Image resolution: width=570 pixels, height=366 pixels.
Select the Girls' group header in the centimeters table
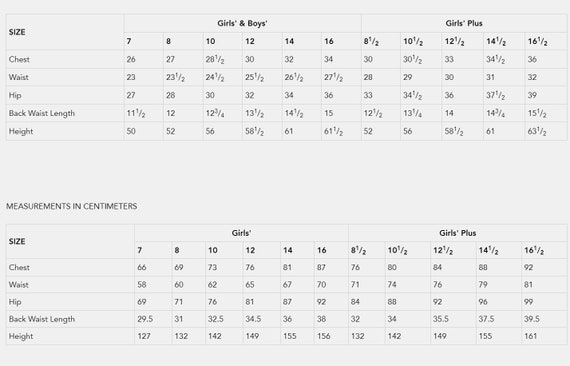pyautogui.click(x=241, y=233)
